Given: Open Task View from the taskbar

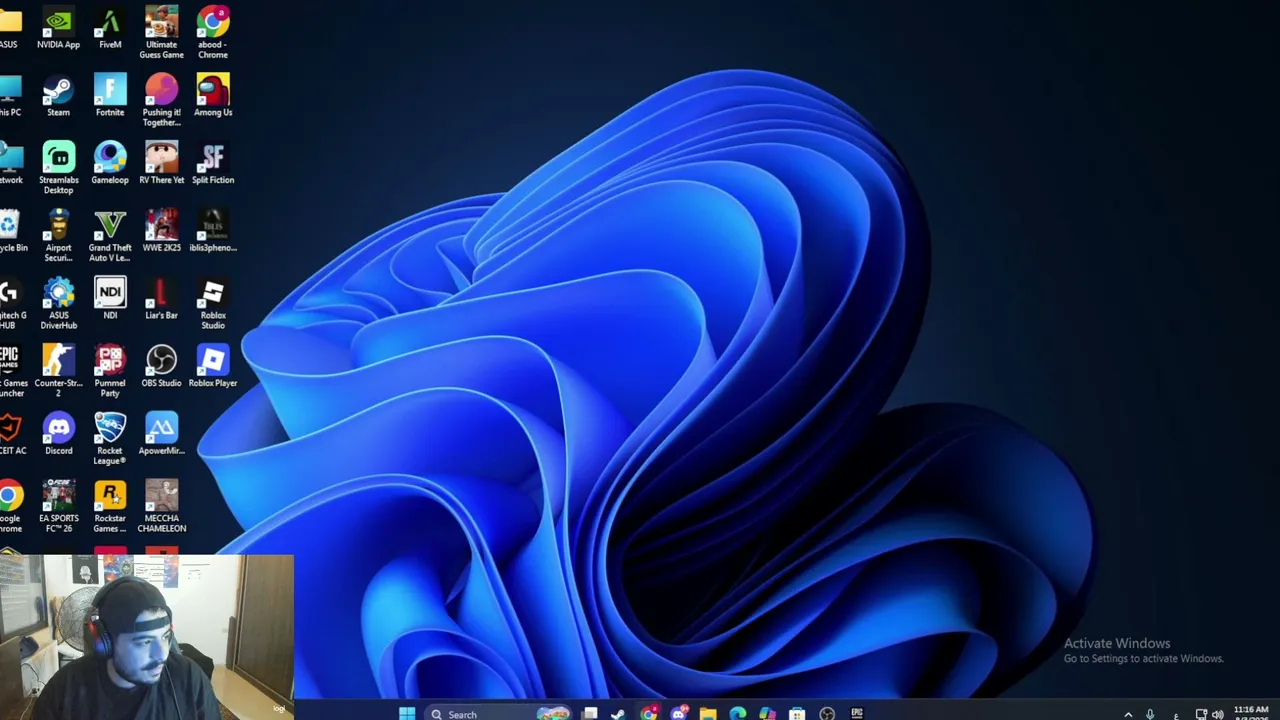Looking at the screenshot, I should (590, 713).
